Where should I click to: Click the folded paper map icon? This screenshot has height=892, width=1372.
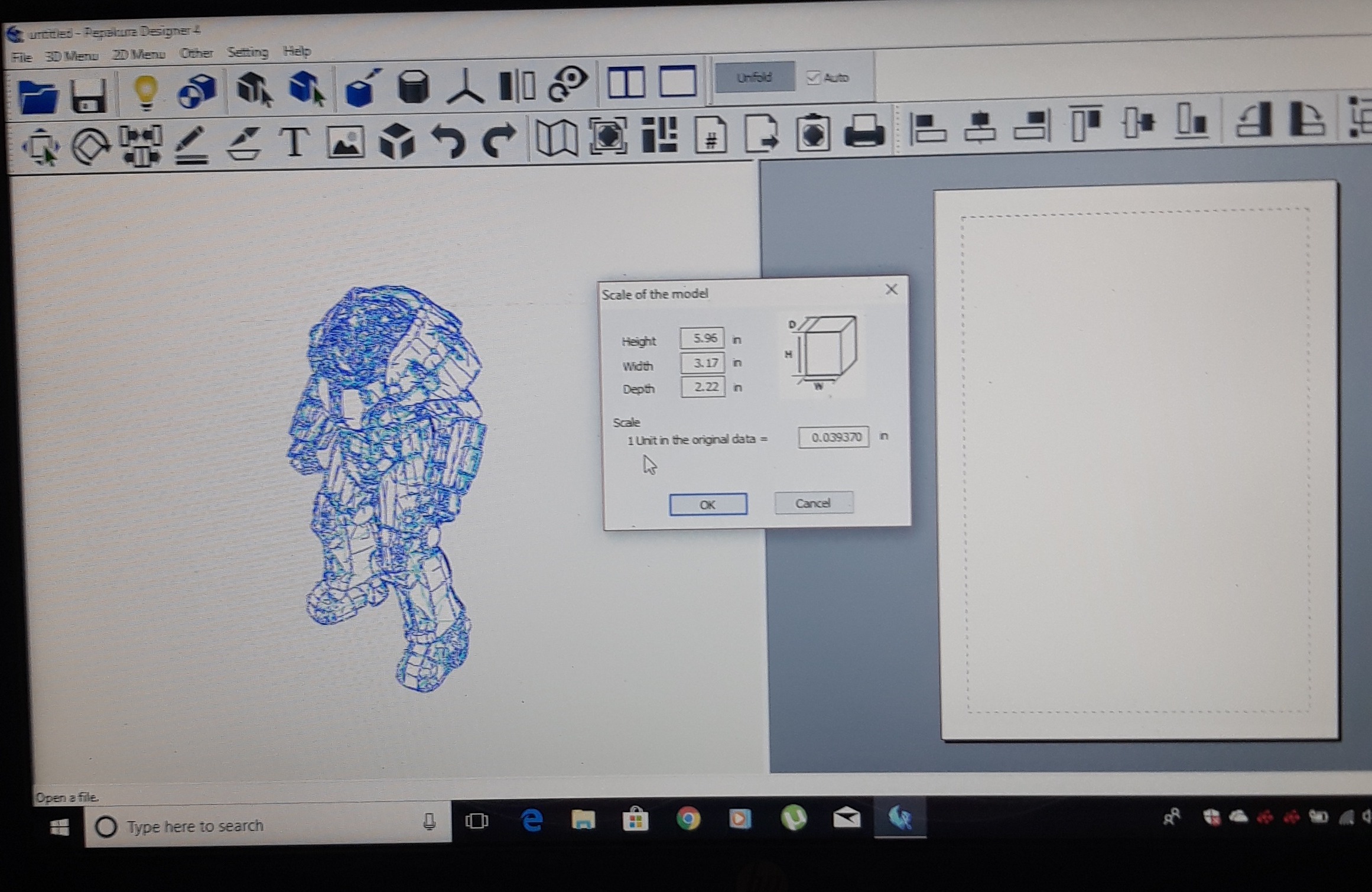pos(556,138)
